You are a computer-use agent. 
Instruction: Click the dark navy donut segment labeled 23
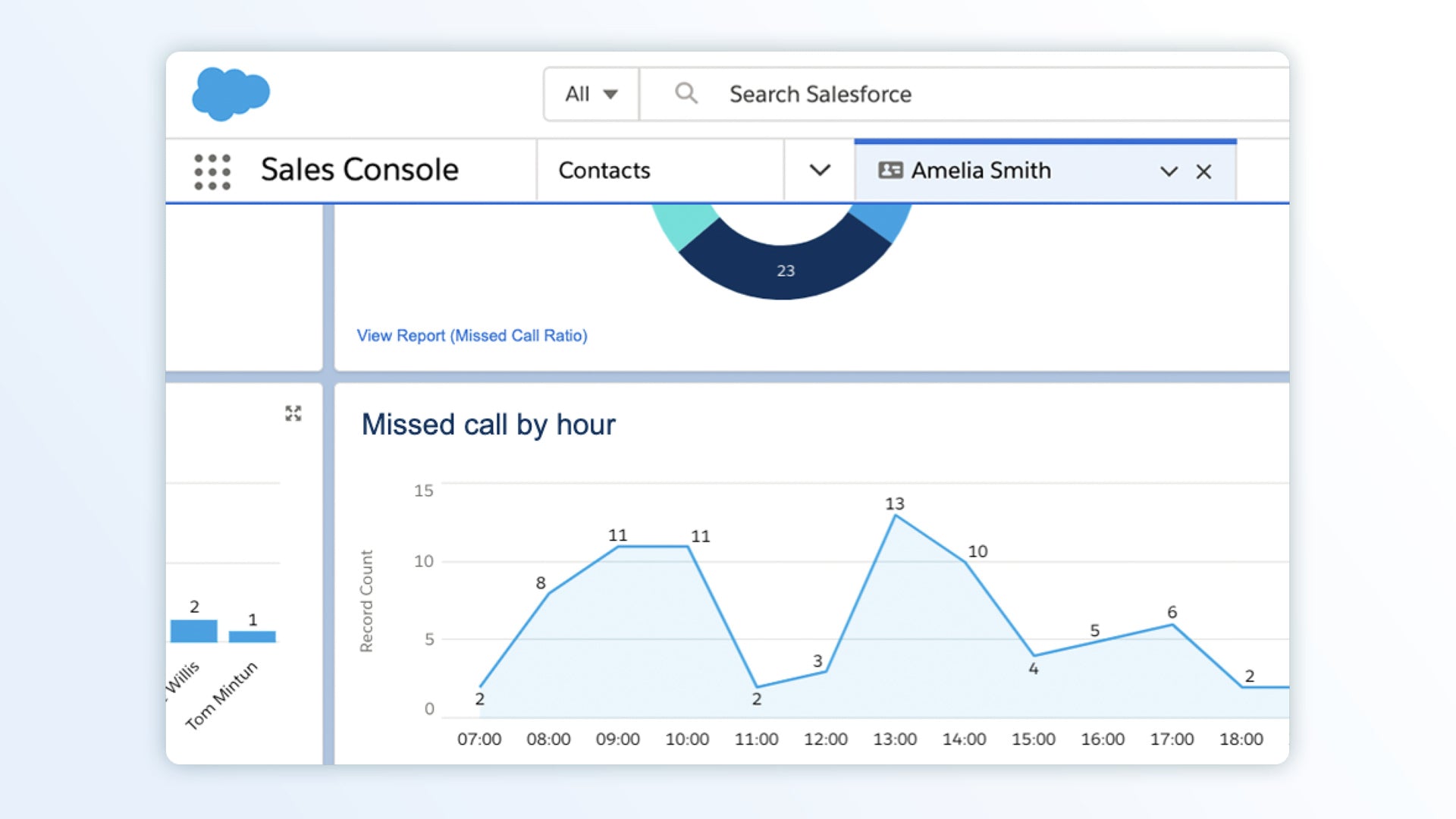(785, 269)
